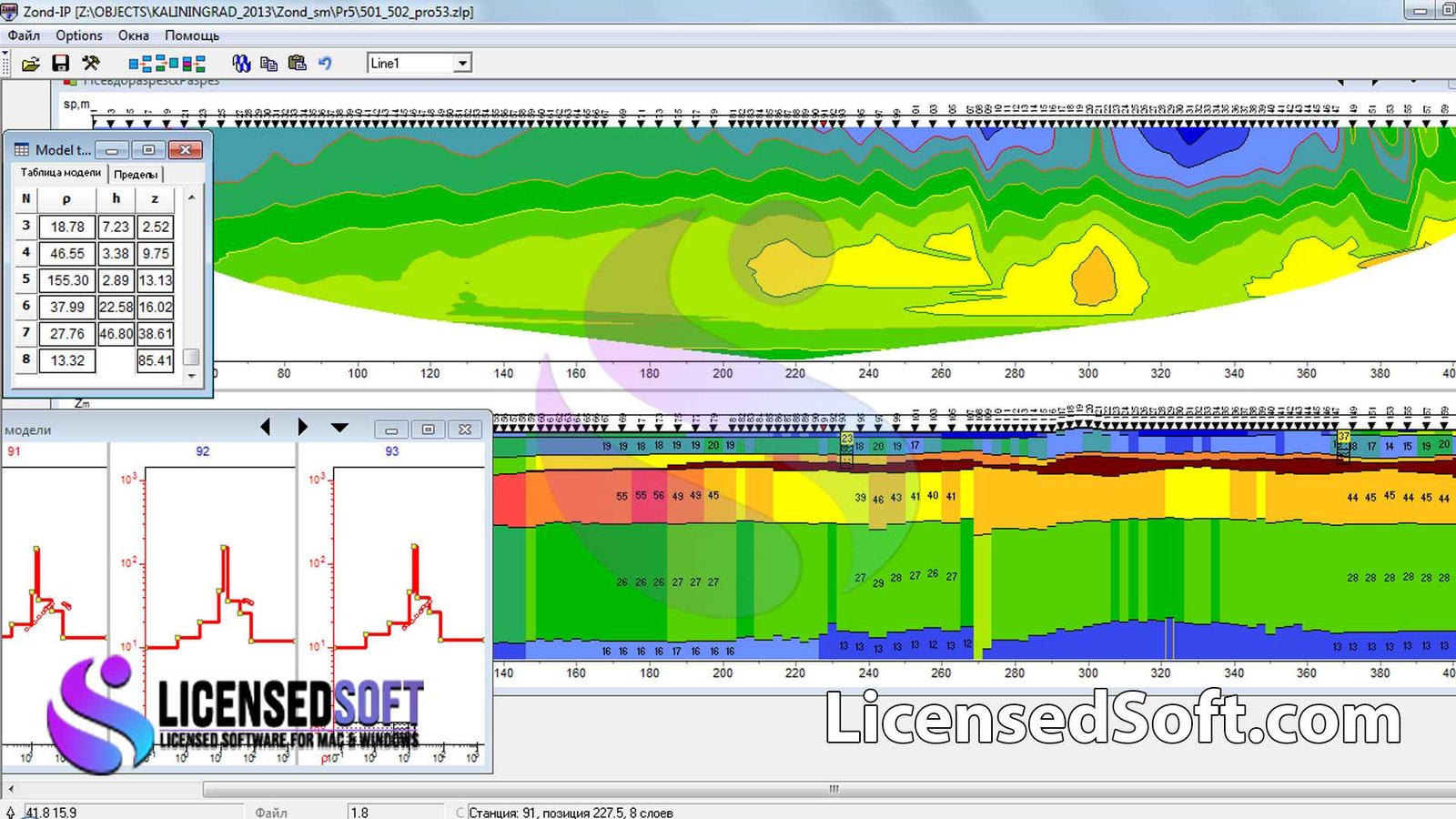
Task: Undo last action with the blue arrow icon
Action: tap(326, 63)
